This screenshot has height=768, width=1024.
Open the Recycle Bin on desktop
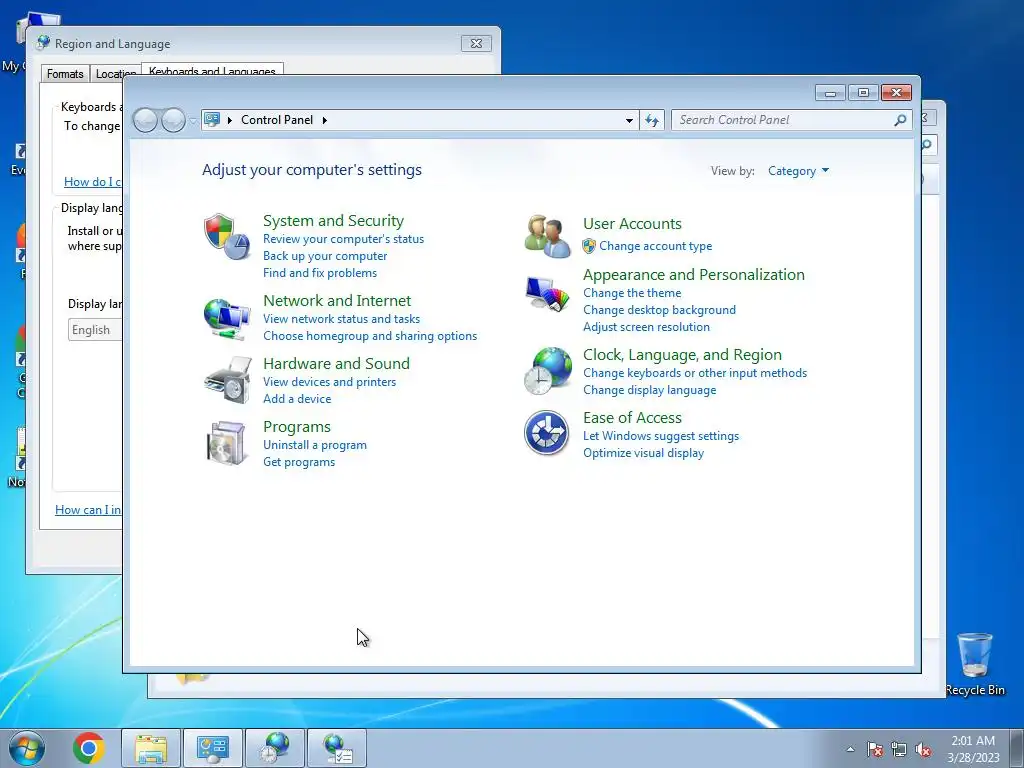974,664
